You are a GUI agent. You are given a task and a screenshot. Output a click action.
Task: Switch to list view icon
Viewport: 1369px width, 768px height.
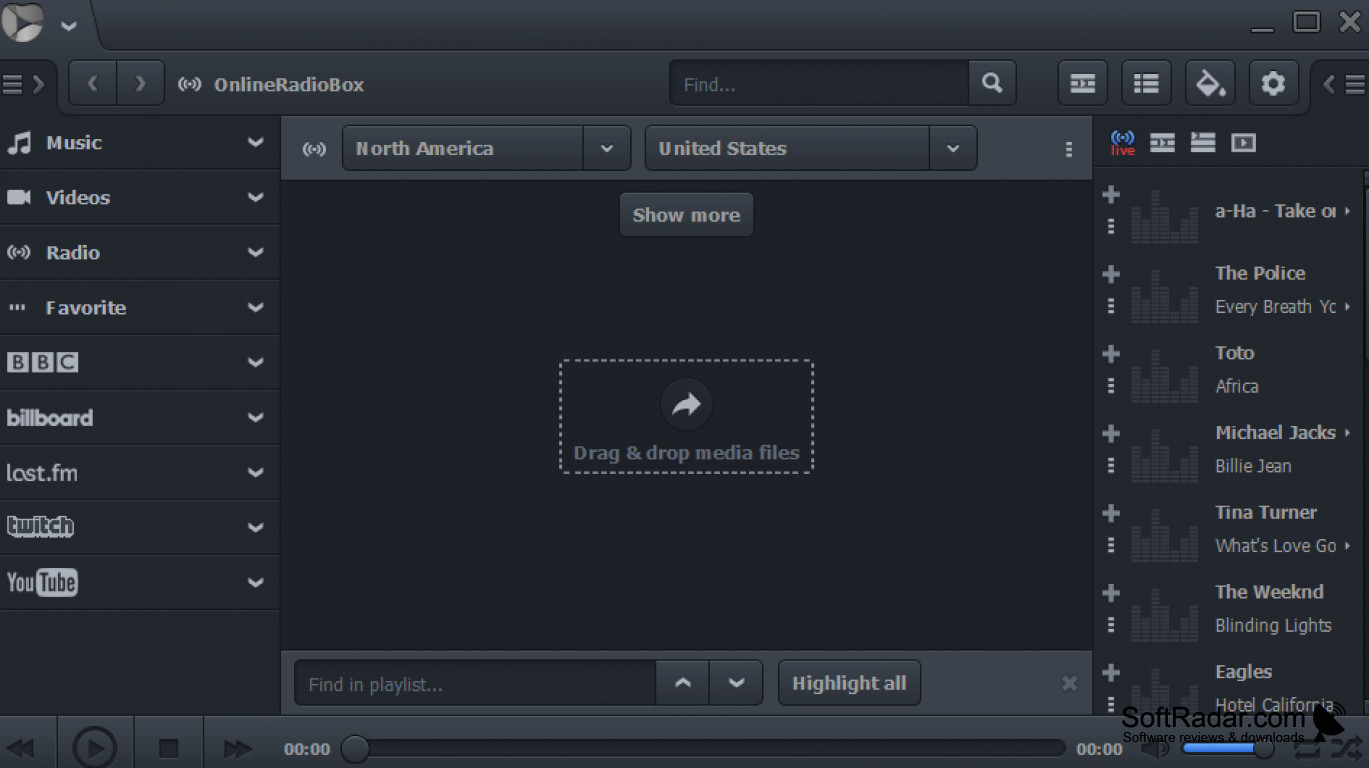[x=1146, y=84]
